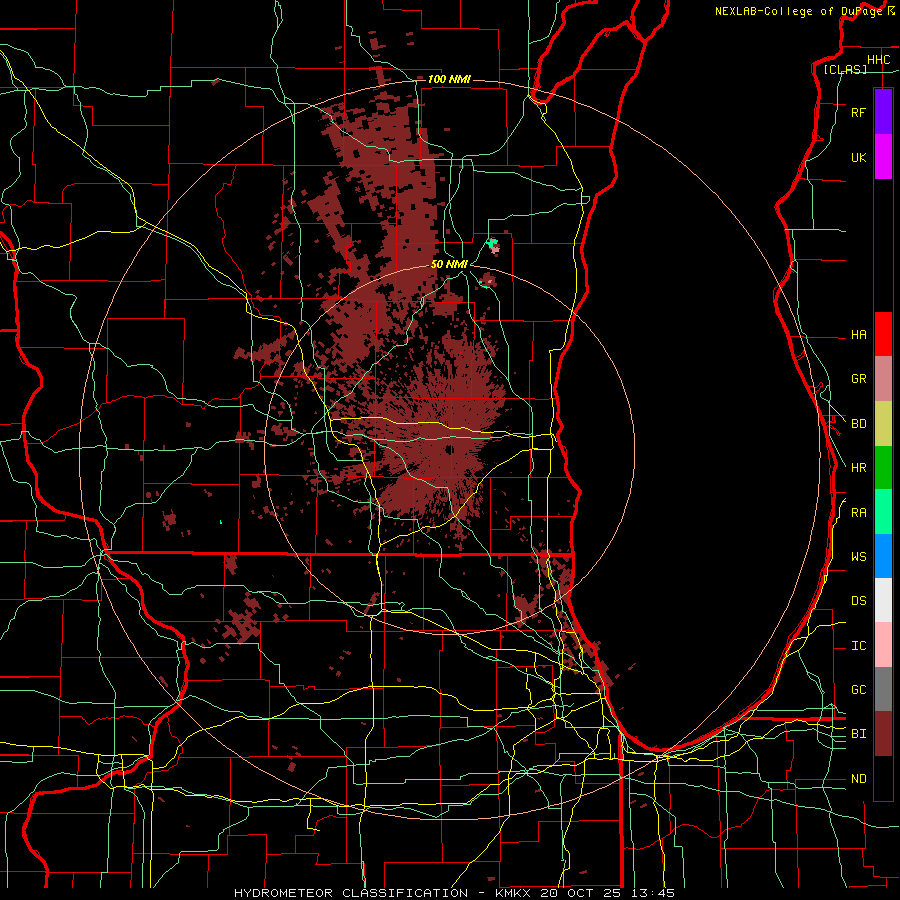The height and width of the screenshot is (900, 900).
Task: Click the 'GR' legend label
Action: pos(858,379)
